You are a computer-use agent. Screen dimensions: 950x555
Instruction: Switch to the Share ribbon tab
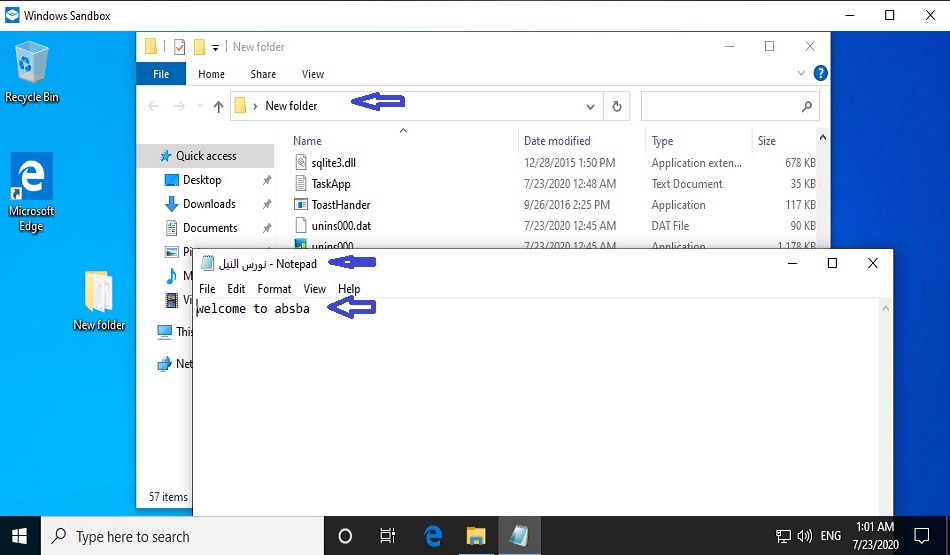[x=263, y=74]
